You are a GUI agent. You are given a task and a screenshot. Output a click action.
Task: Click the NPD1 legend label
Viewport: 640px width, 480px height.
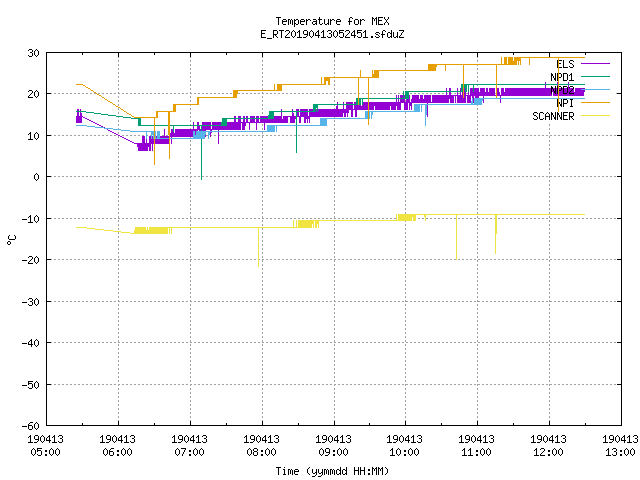click(562, 77)
